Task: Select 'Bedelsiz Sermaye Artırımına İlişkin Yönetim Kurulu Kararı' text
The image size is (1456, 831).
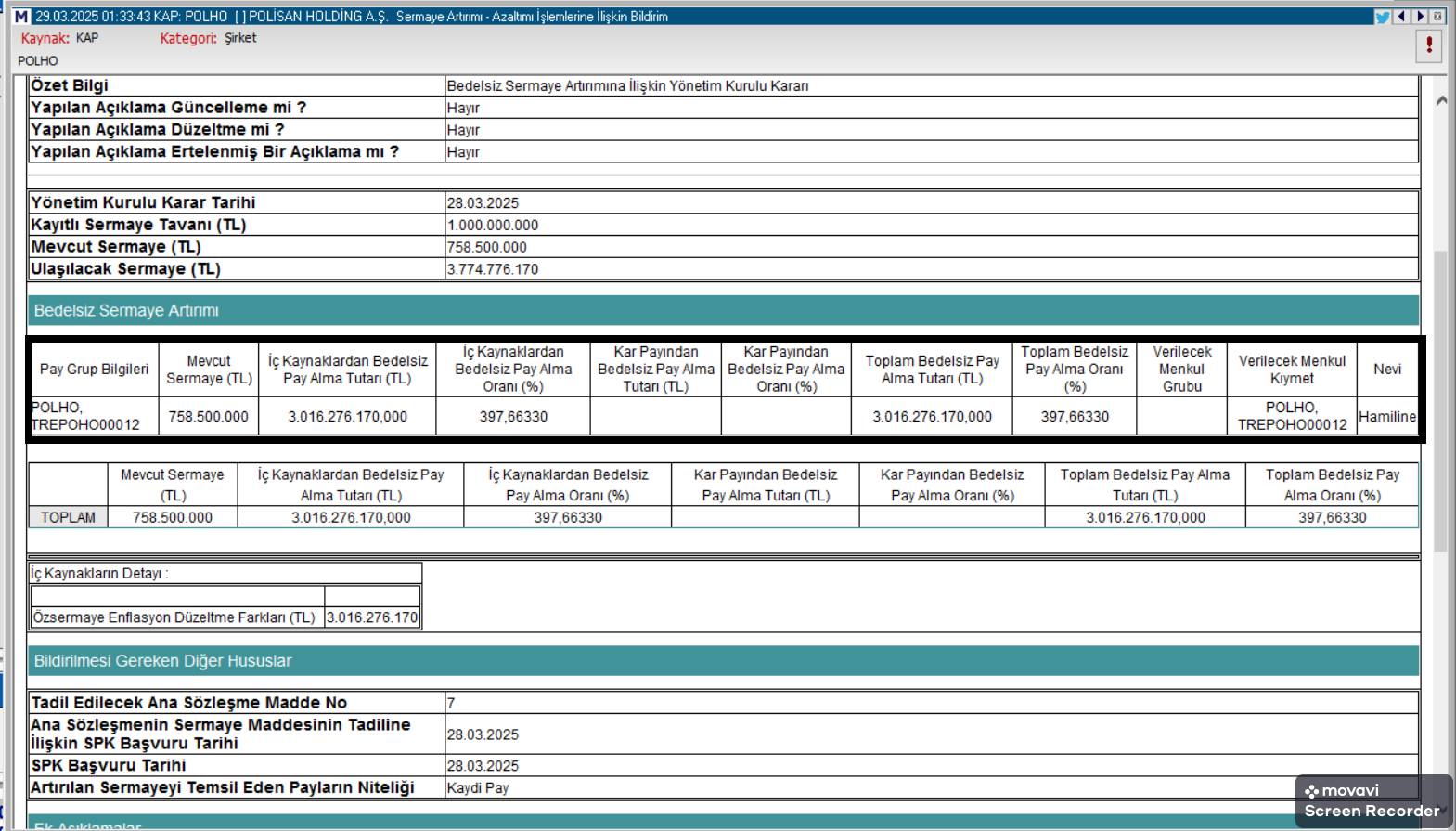Action: tap(627, 86)
